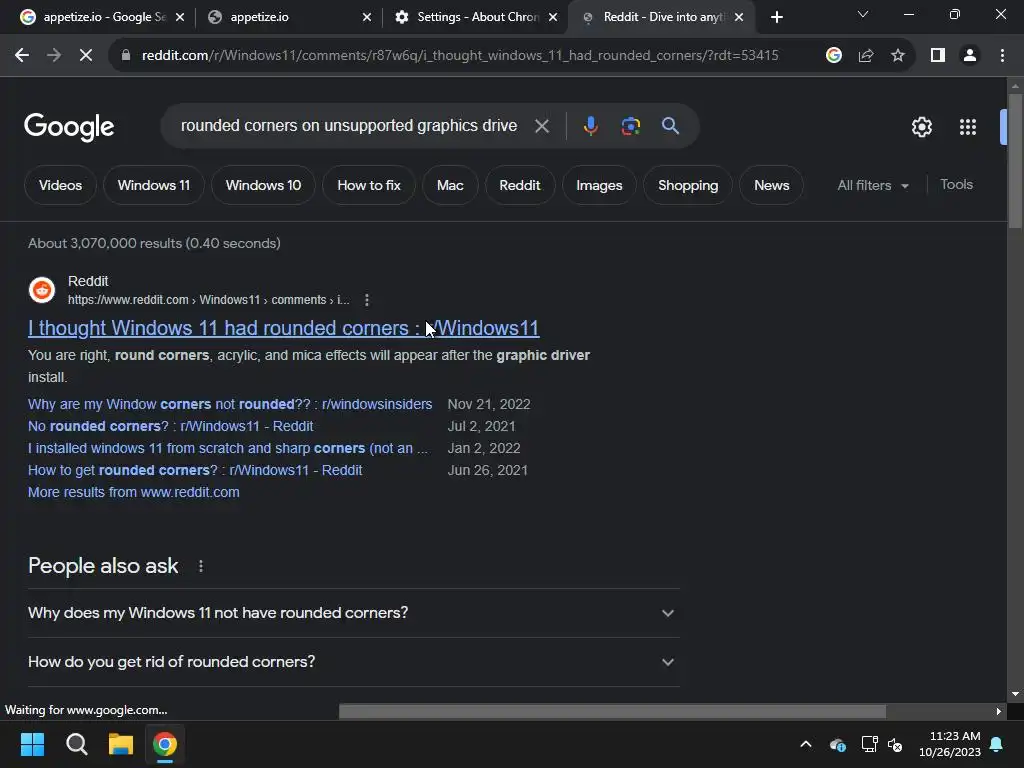Click the muted volume tray icon
1024x768 pixels.
point(895,744)
